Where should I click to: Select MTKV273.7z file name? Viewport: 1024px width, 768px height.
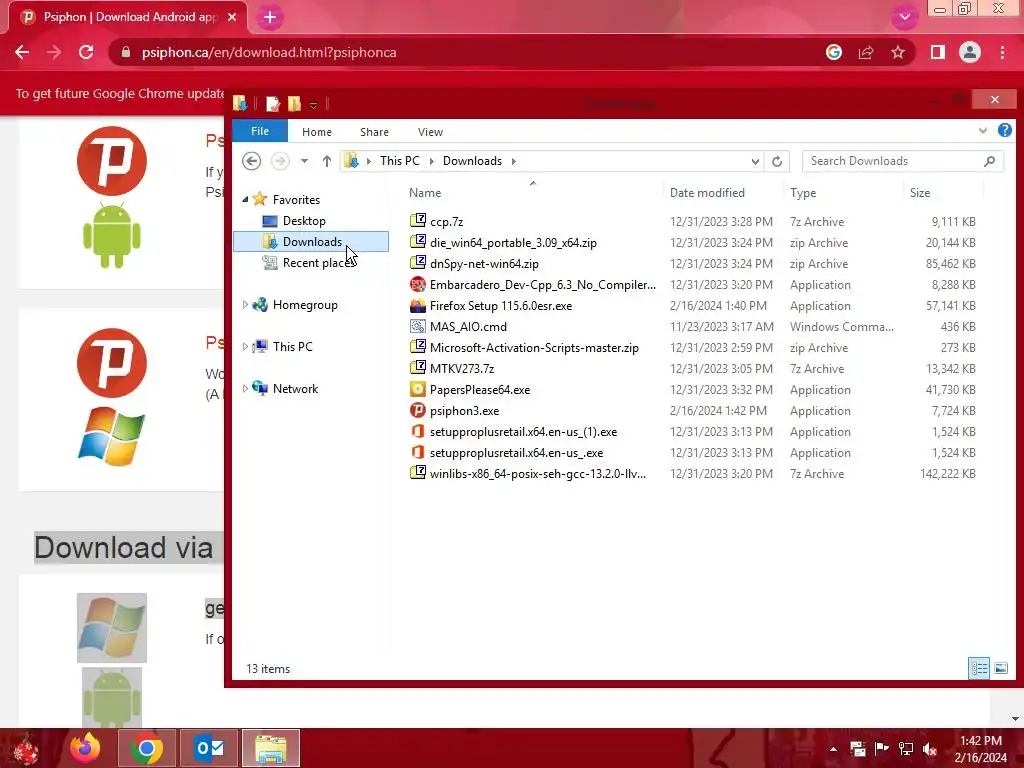(x=462, y=369)
